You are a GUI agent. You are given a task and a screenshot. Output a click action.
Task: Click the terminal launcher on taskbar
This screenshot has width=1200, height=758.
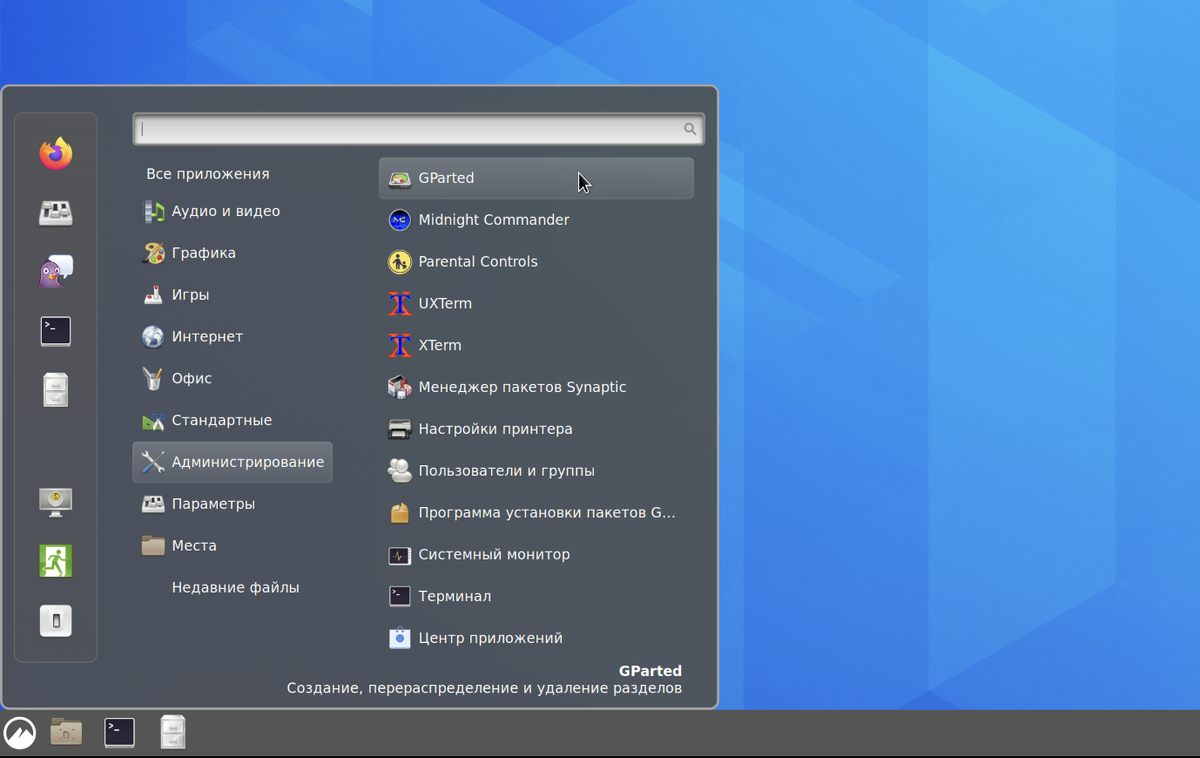[x=120, y=733]
